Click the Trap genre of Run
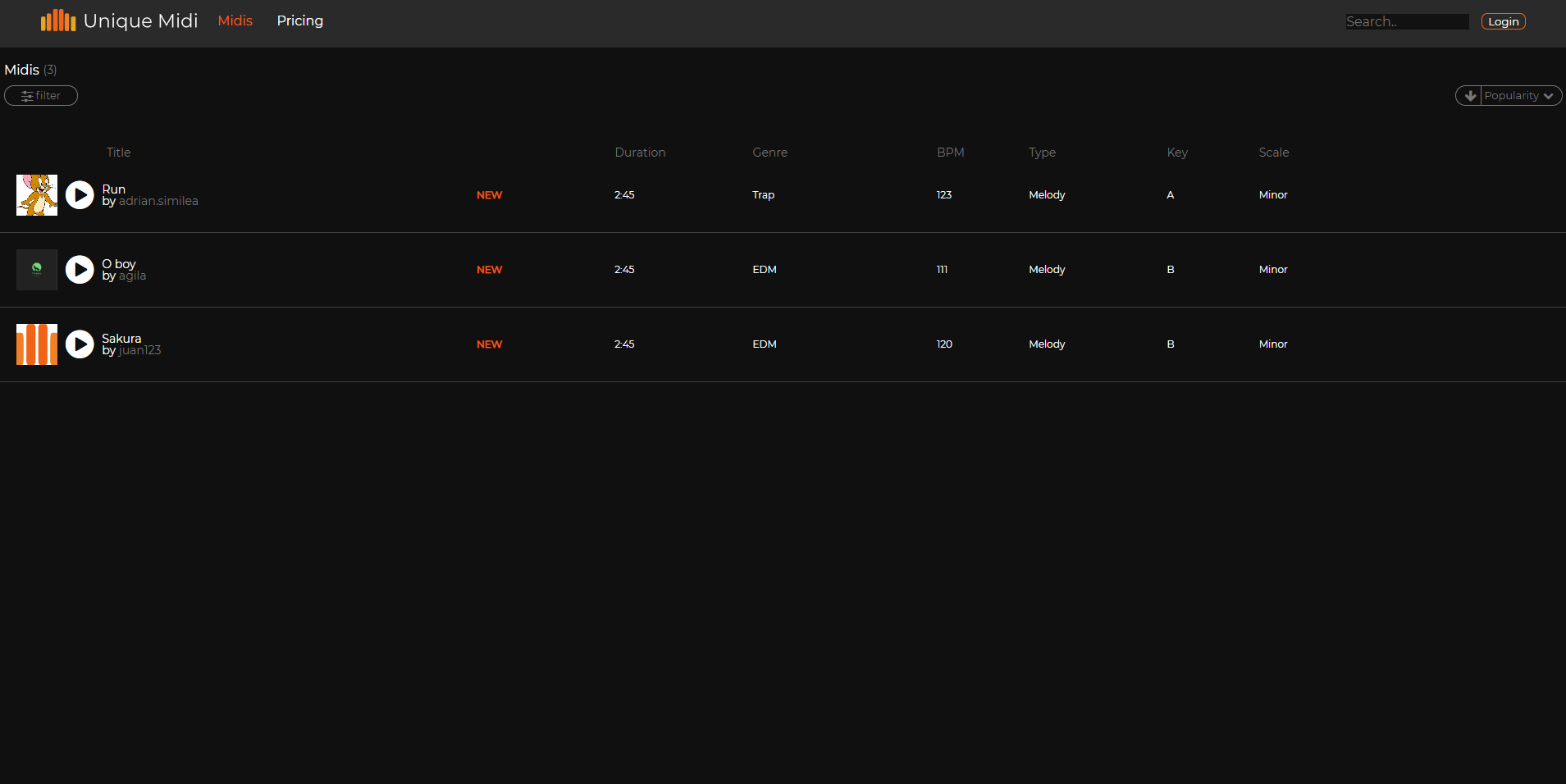This screenshot has height=784, width=1566. pos(764,195)
